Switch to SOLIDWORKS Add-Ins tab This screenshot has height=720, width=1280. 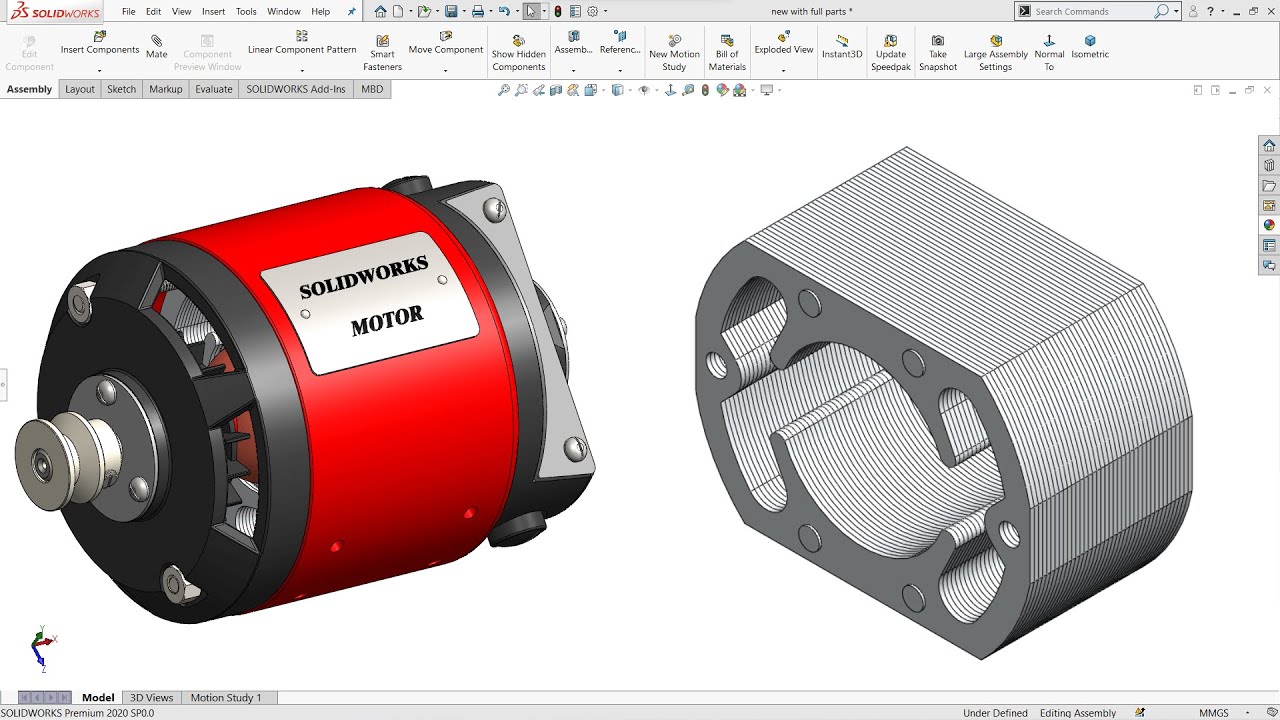click(296, 89)
